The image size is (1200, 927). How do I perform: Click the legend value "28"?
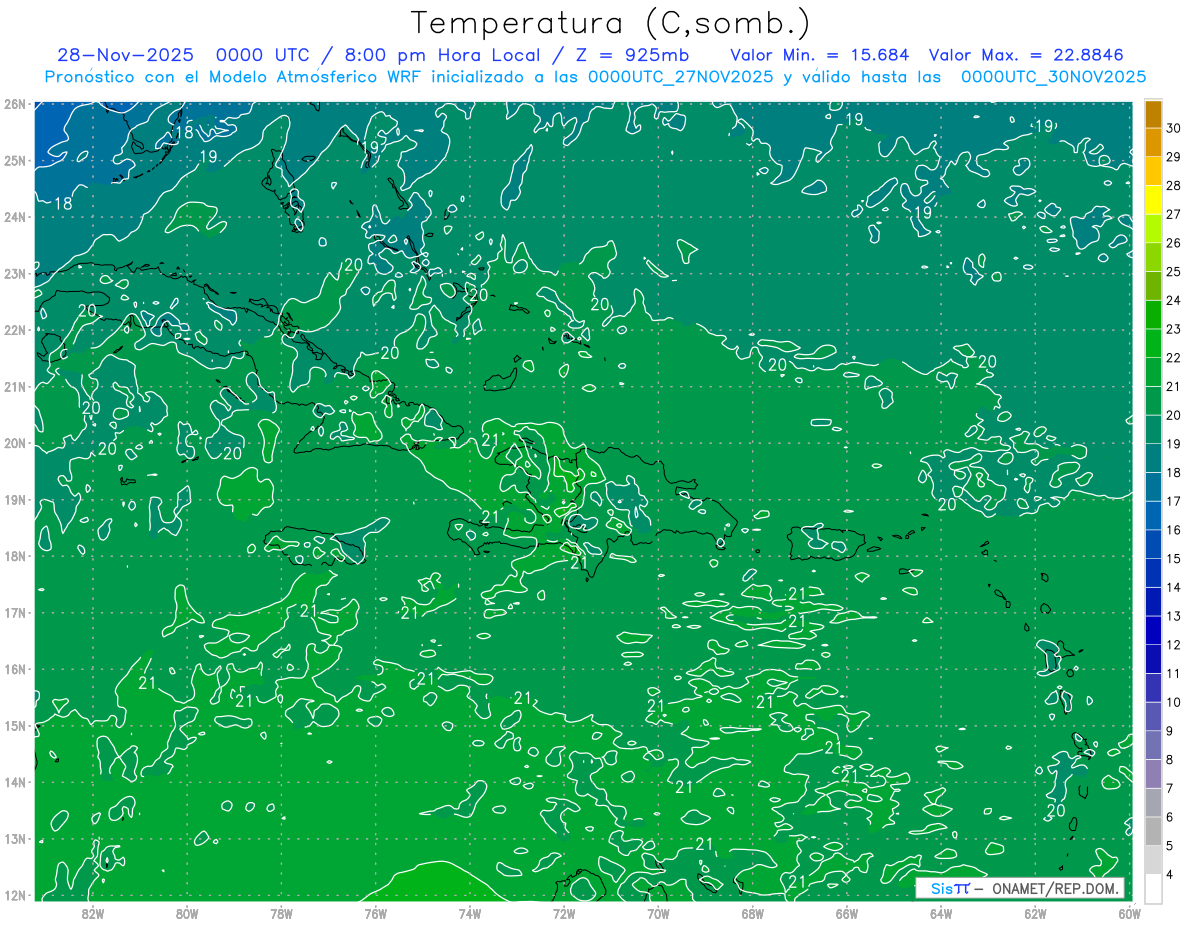[1174, 186]
